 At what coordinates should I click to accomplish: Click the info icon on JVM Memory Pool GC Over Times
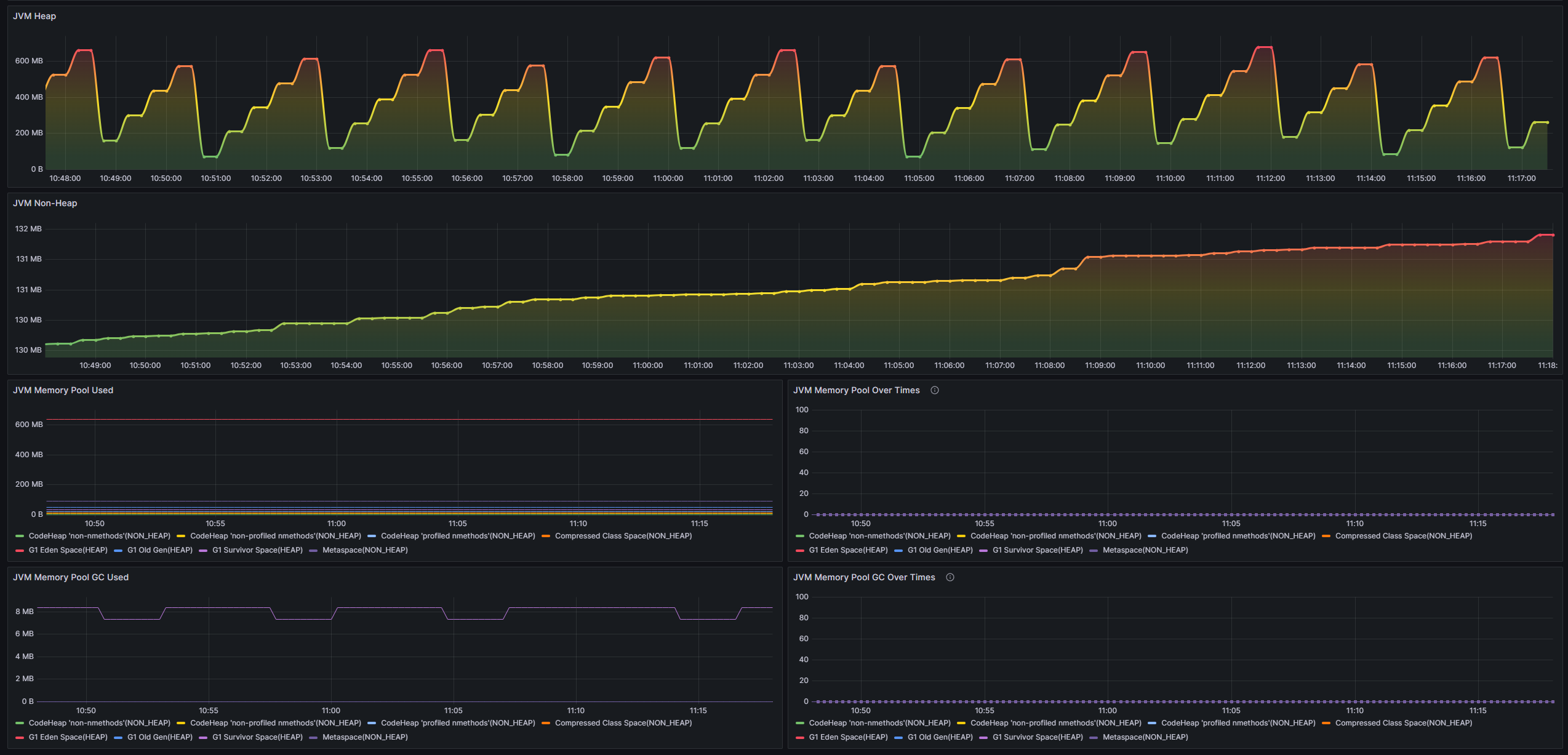click(x=950, y=577)
